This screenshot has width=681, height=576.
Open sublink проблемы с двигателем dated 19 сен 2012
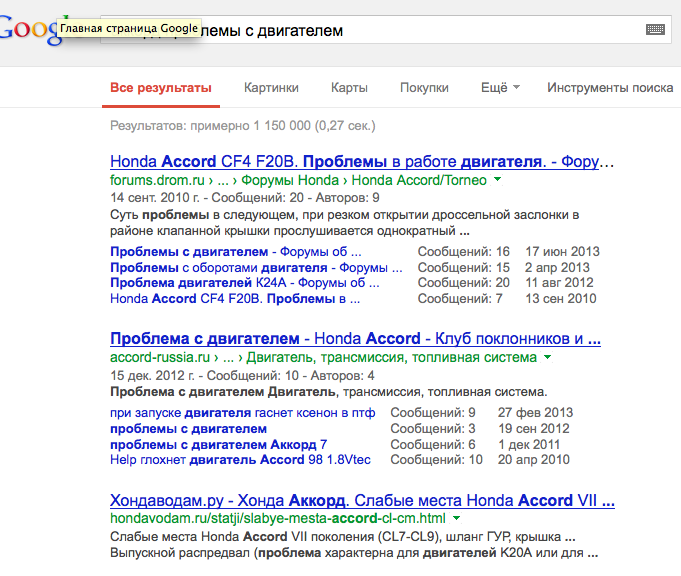pos(188,429)
